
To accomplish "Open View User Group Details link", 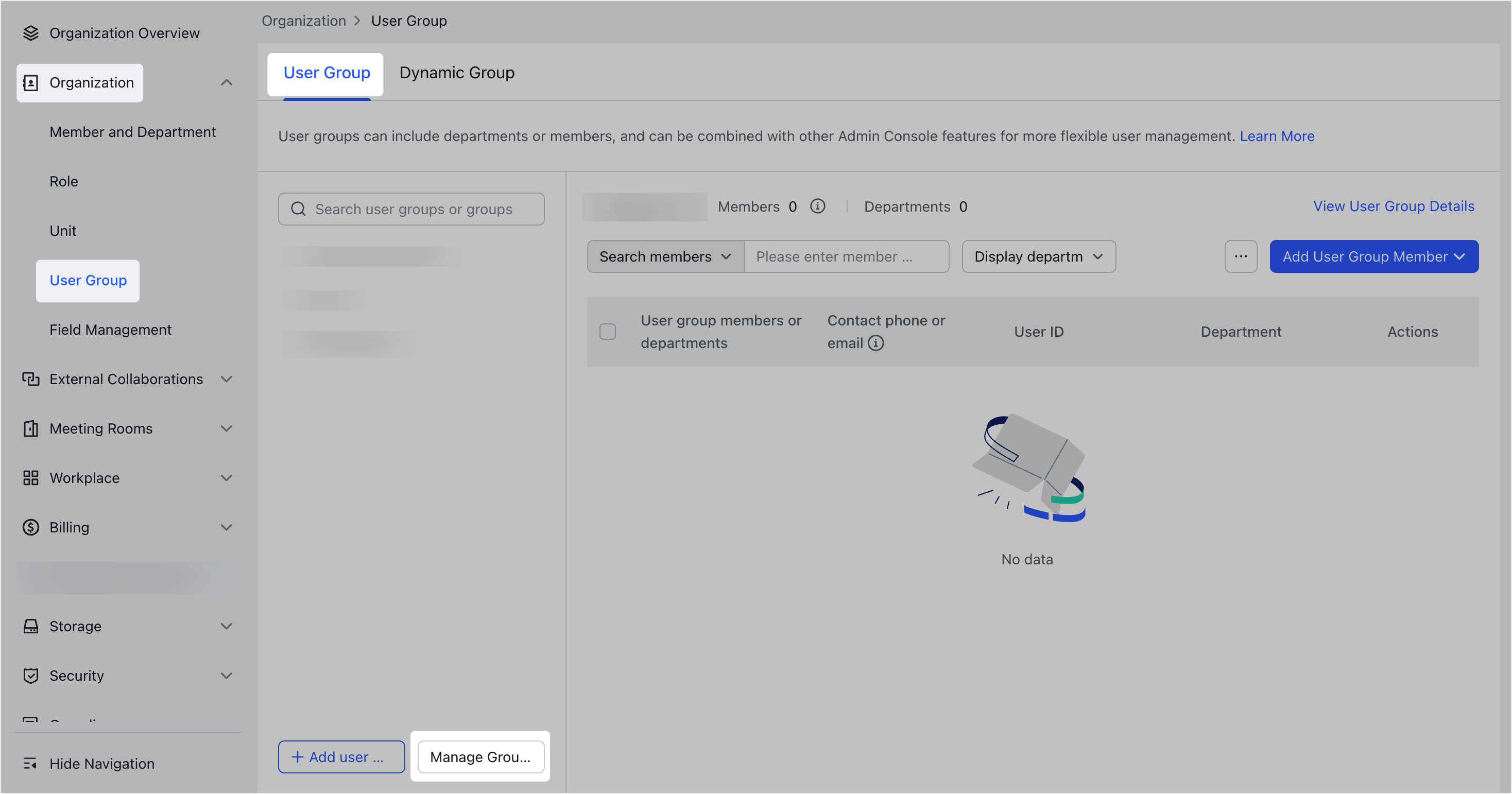I will [x=1394, y=206].
